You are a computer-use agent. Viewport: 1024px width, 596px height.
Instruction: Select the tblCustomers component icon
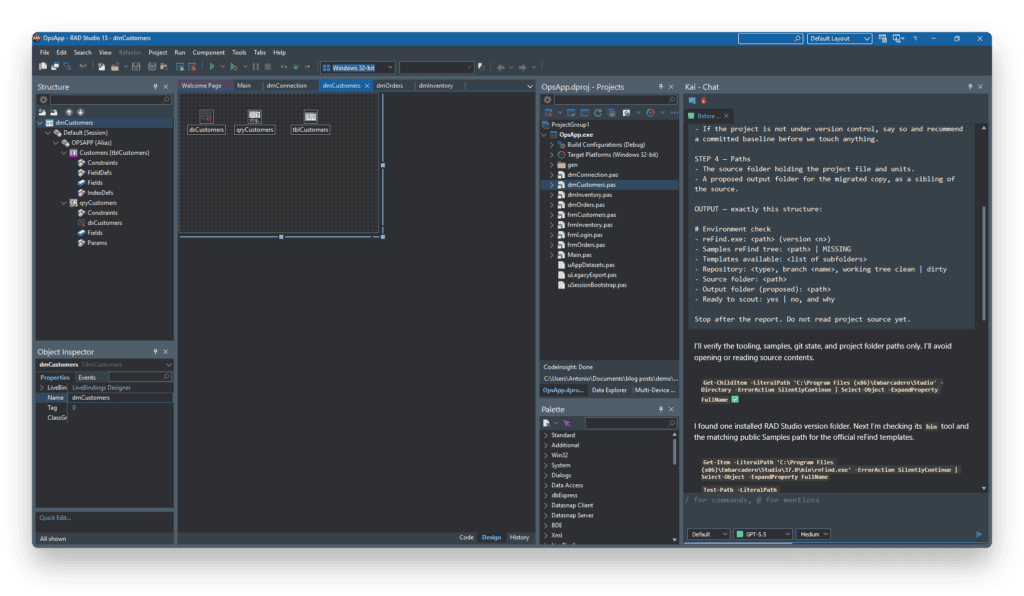(x=310, y=116)
